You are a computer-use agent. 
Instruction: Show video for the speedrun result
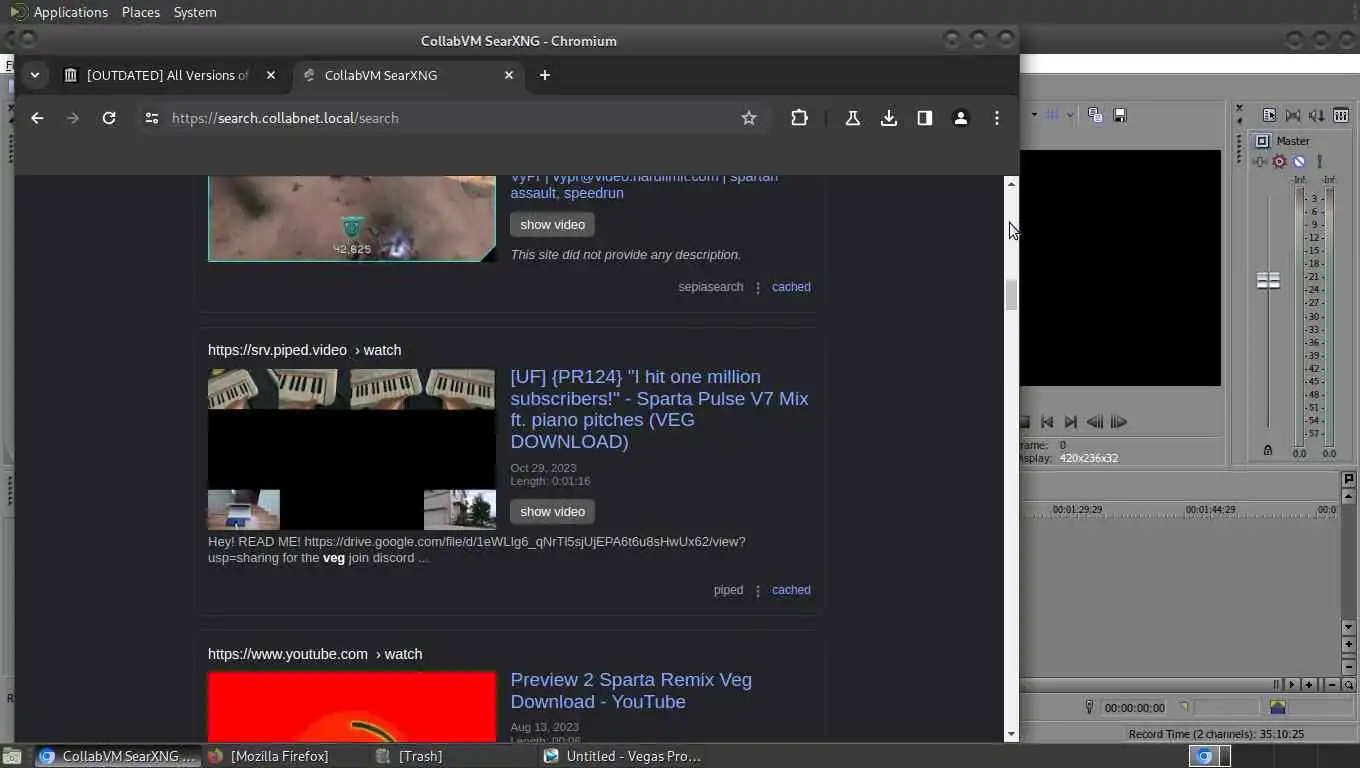pyautogui.click(x=553, y=224)
